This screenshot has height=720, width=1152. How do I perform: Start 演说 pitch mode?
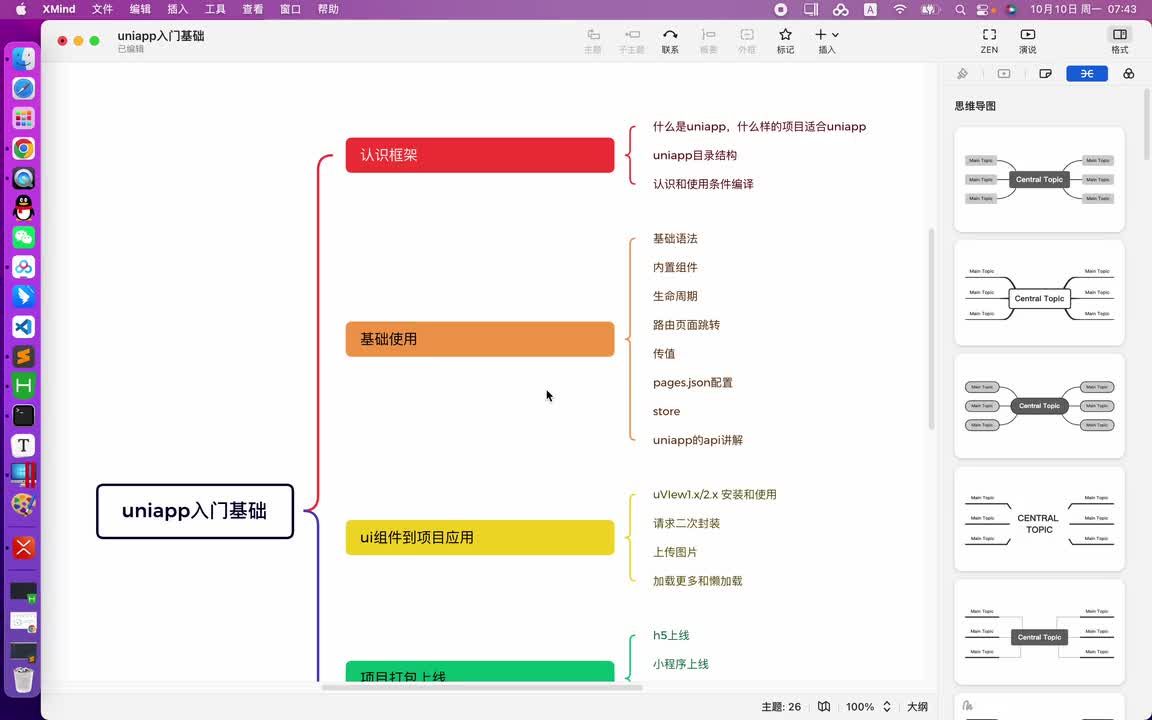click(x=1028, y=40)
